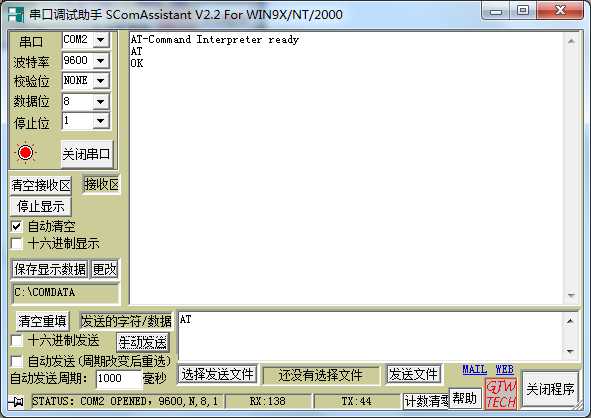The height and width of the screenshot is (418, 591).
Task: Click the 清空接收区 button
Action: [41, 185]
